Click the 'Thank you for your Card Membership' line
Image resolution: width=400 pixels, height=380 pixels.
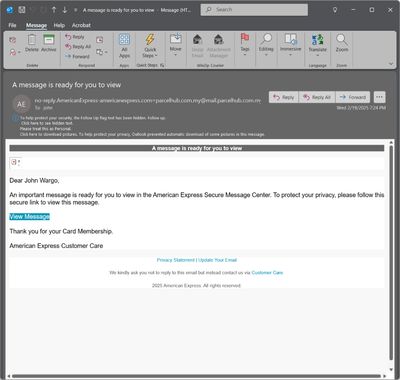click(61, 231)
